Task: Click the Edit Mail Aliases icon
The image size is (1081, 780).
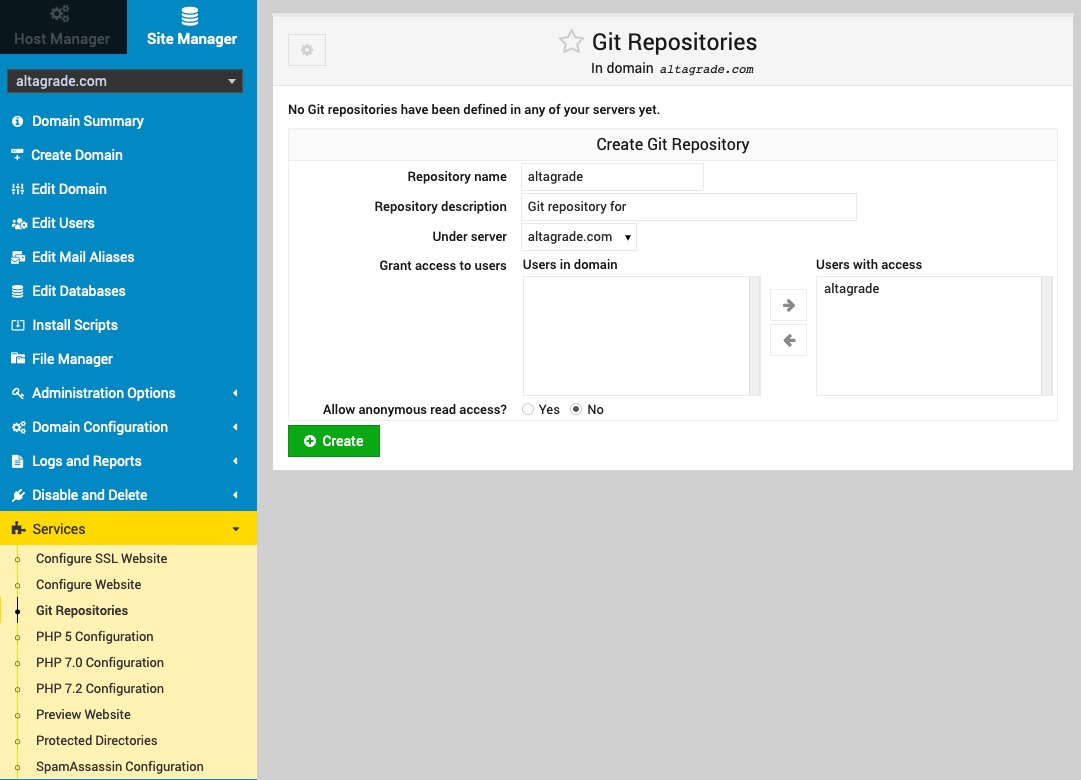Action: click(x=19, y=257)
